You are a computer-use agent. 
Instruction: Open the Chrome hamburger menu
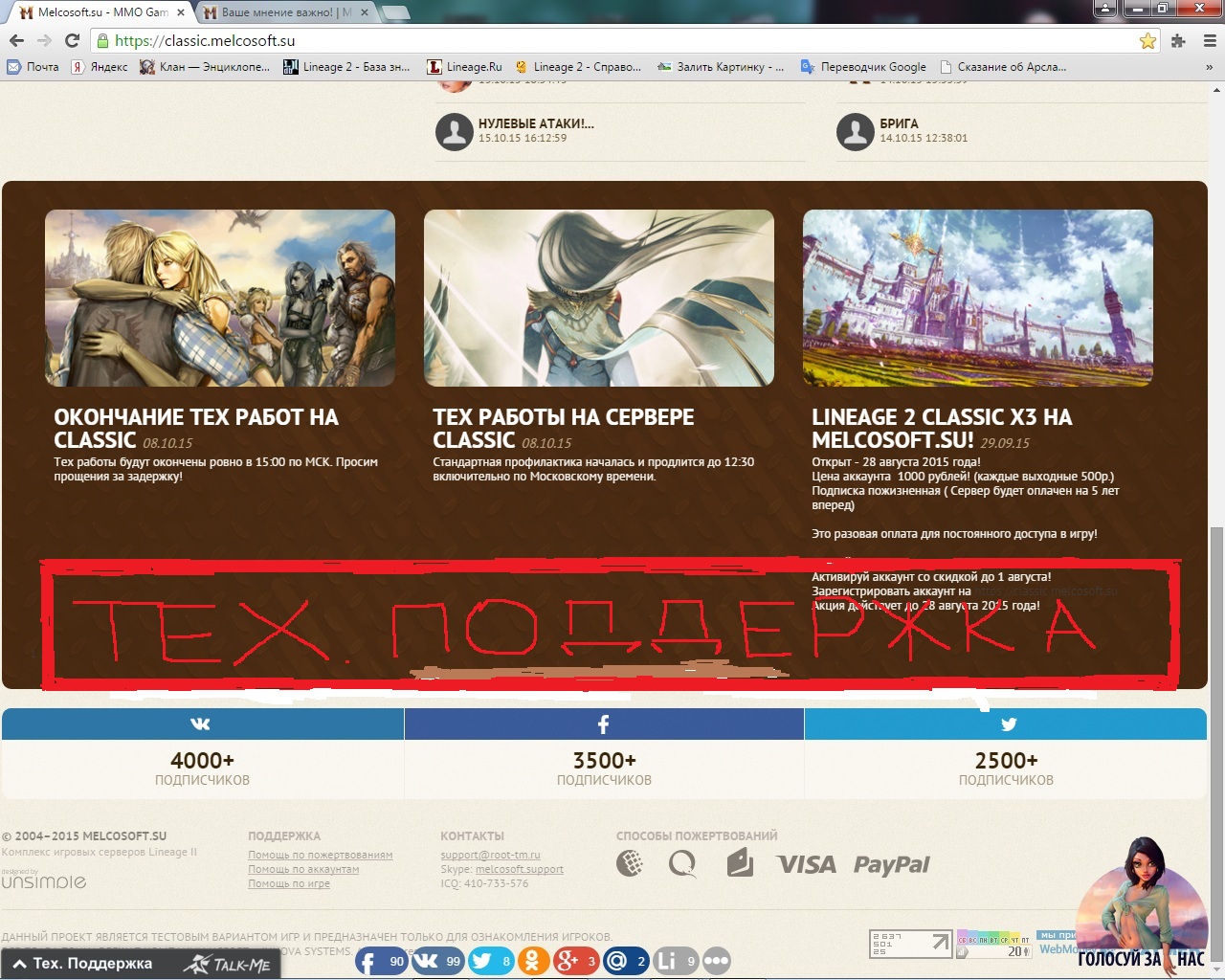pos(1209,40)
